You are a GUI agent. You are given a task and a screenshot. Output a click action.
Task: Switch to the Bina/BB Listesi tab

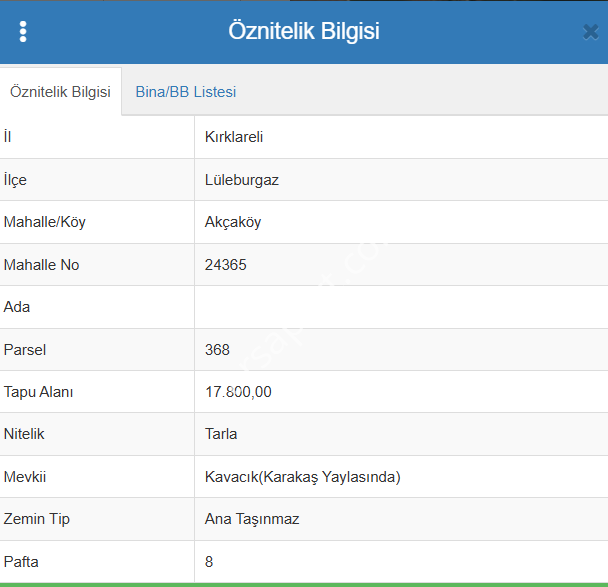[186, 92]
